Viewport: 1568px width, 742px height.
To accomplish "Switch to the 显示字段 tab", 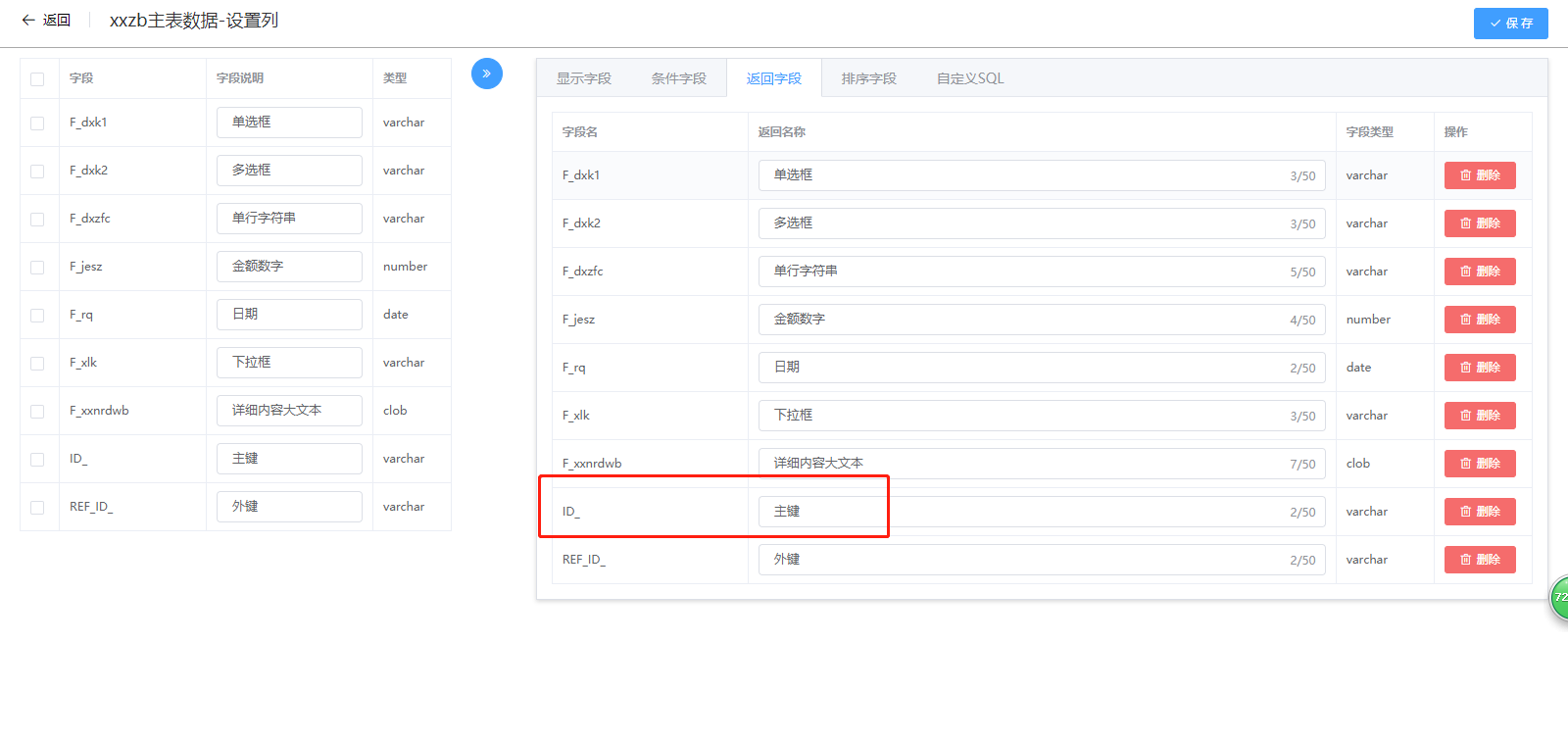I will pyautogui.click(x=583, y=78).
